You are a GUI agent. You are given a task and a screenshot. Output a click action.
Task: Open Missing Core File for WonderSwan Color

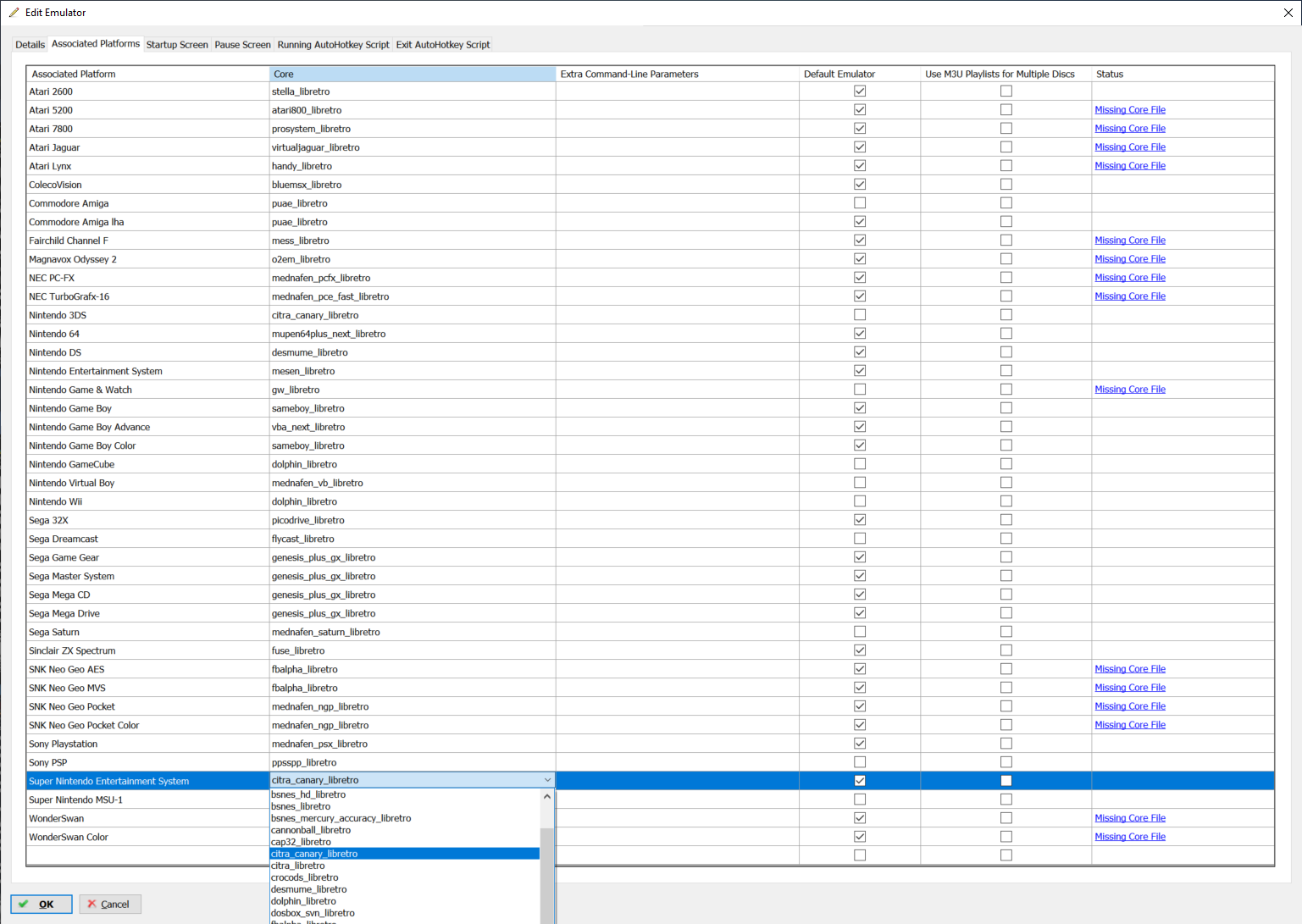(1130, 837)
